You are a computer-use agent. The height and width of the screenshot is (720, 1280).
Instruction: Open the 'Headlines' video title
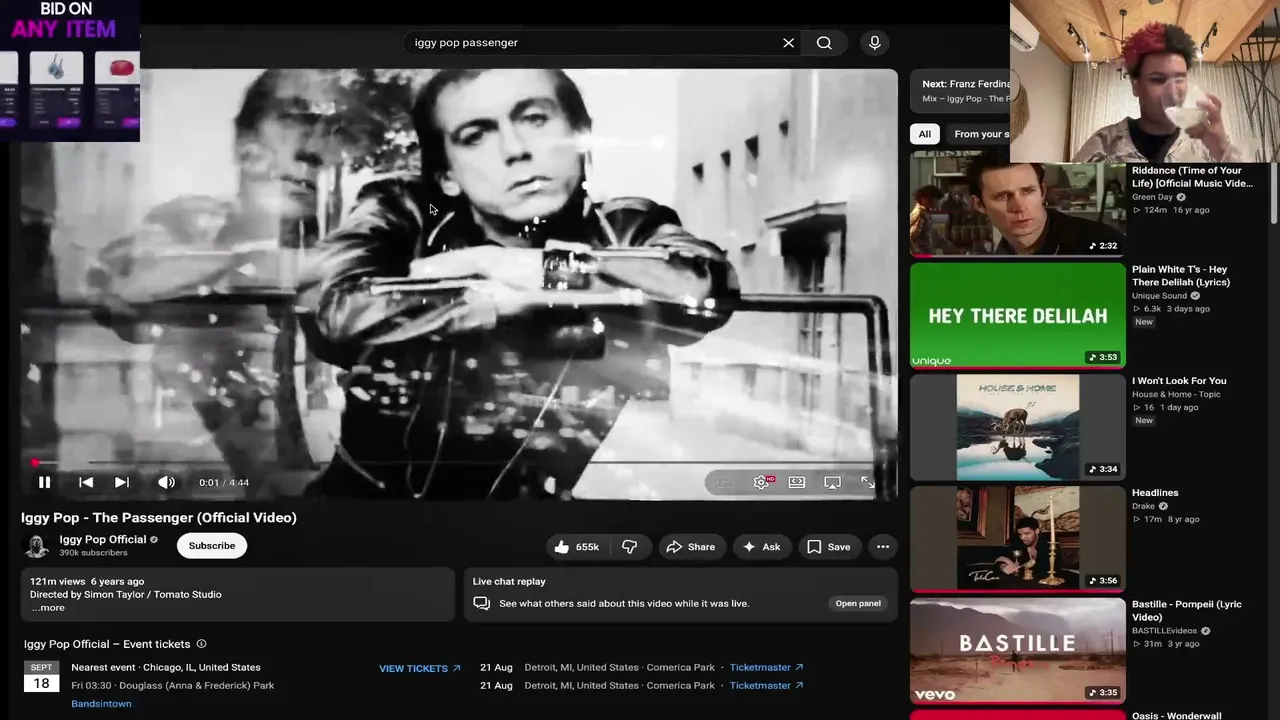pyautogui.click(x=1155, y=493)
